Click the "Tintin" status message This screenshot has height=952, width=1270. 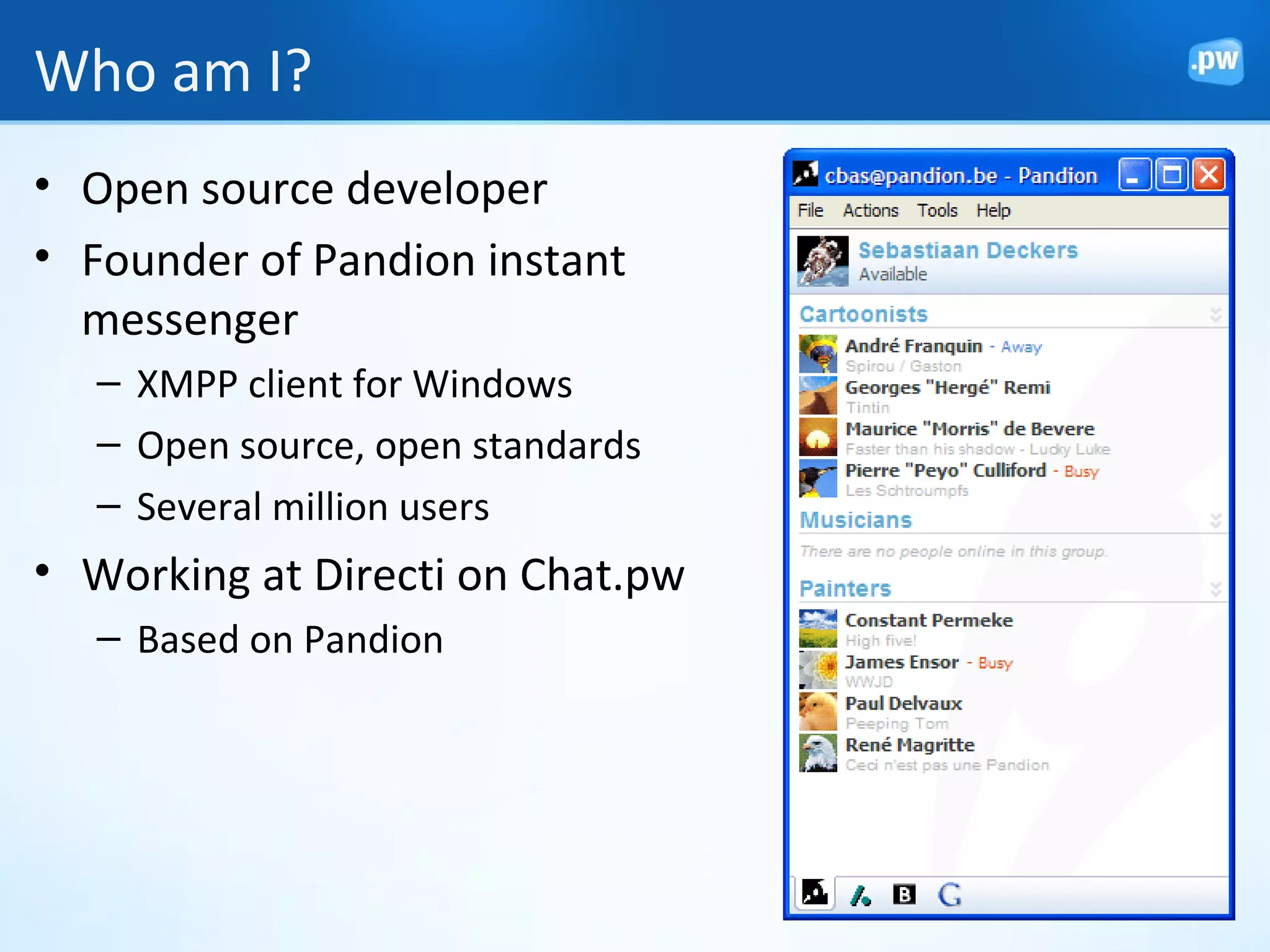pyautogui.click(x=868, y=408)
